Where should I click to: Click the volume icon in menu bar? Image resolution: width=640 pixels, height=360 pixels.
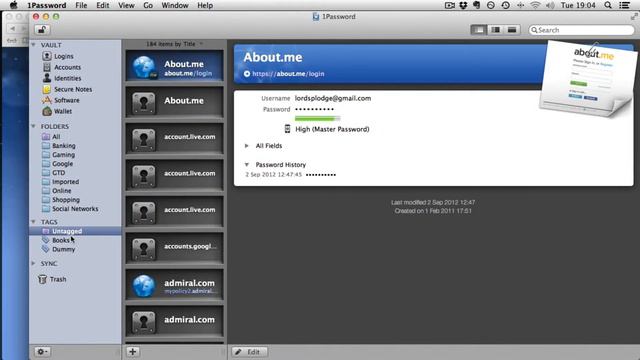tap(550, 5)
